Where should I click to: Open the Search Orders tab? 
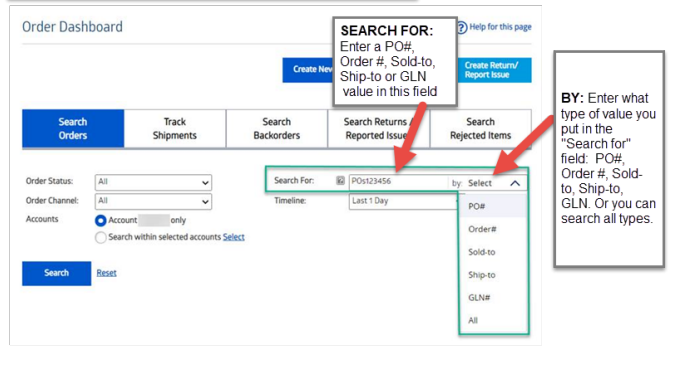(x=73, y=129)
